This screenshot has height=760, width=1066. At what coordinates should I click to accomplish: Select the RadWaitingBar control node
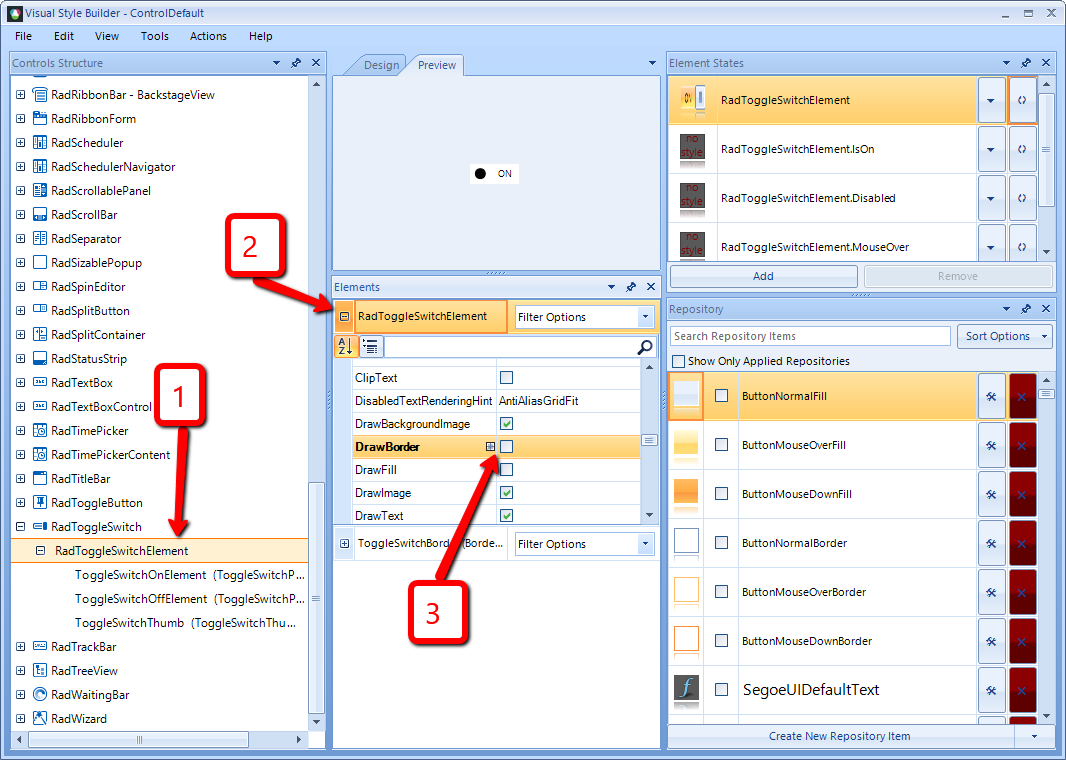(90, 695)
